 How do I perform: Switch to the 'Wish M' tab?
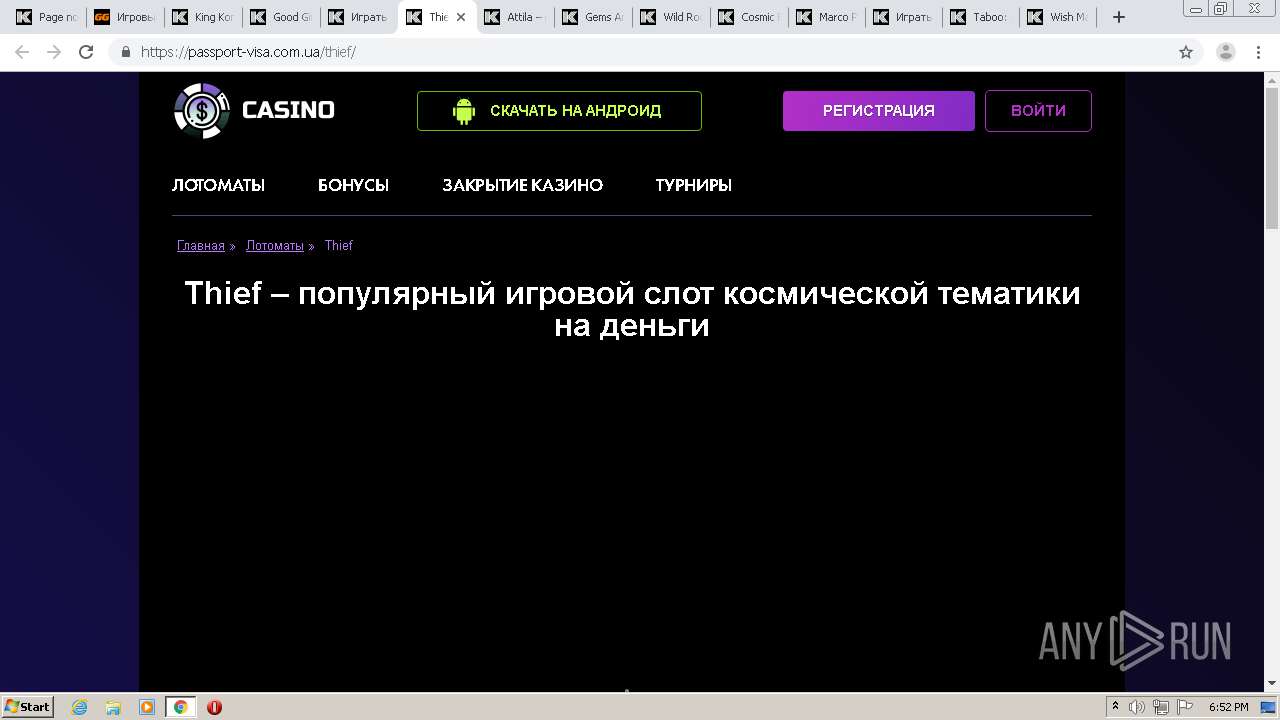click(1061, 17)
